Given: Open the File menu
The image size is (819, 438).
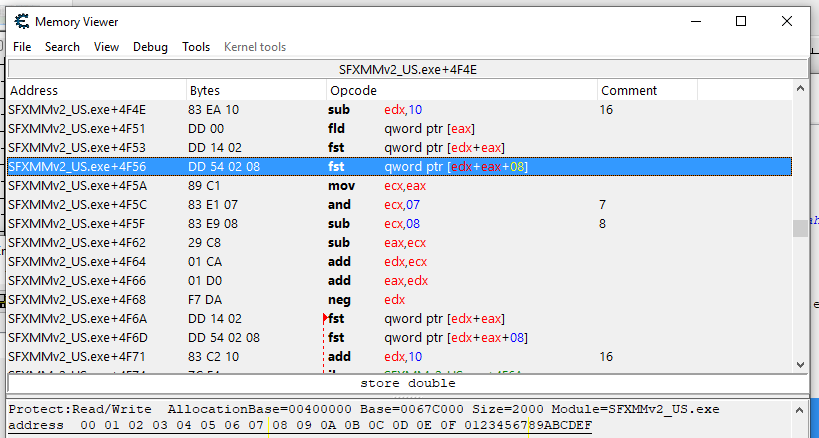Looking at the screenshot, I should (22, 47).
